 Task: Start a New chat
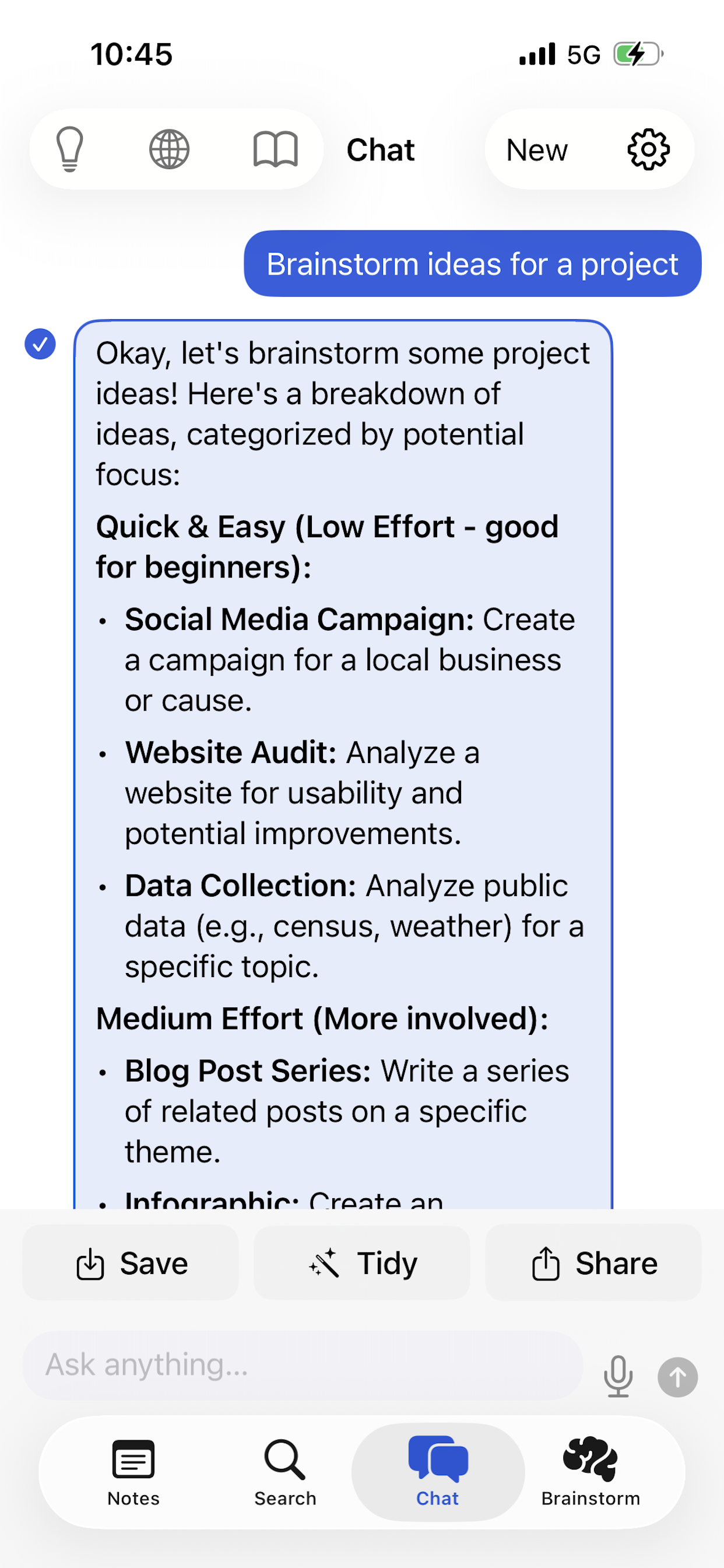537,150
